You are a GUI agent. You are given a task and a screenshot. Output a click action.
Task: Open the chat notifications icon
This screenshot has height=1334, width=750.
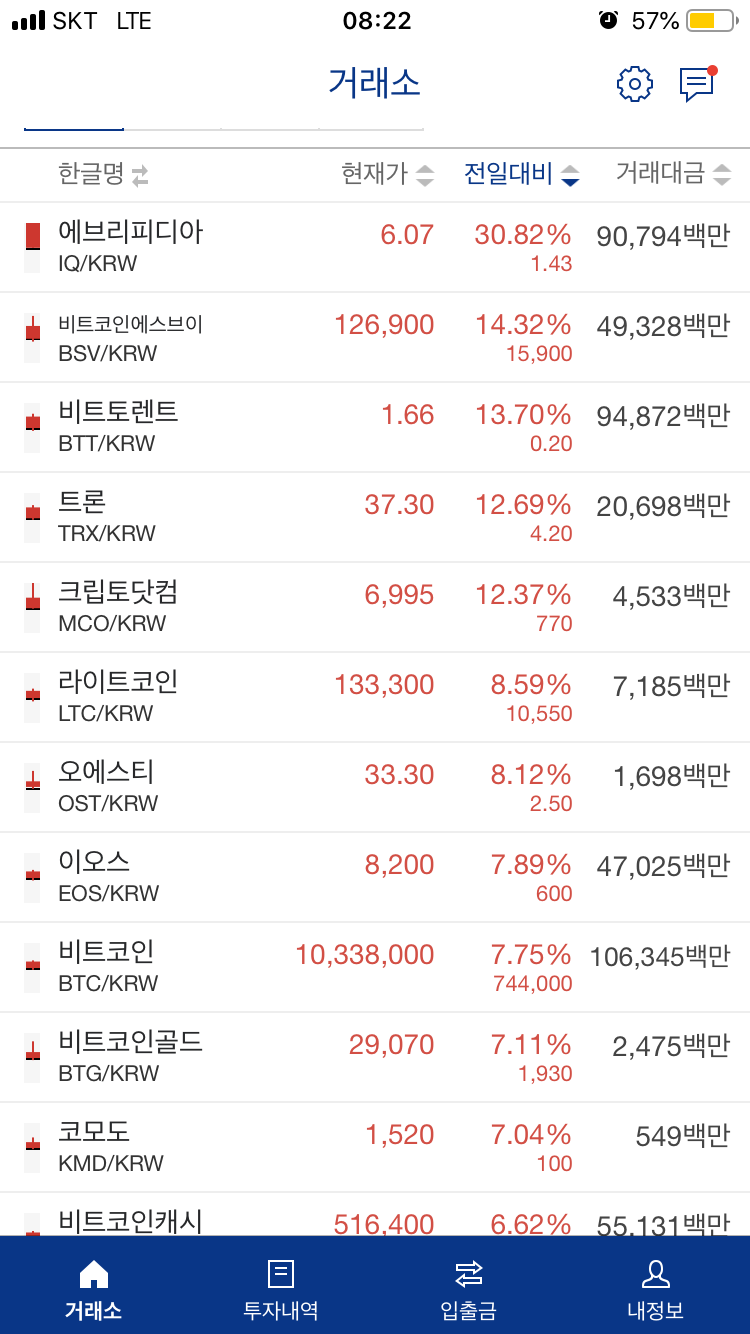click(697, 84)
